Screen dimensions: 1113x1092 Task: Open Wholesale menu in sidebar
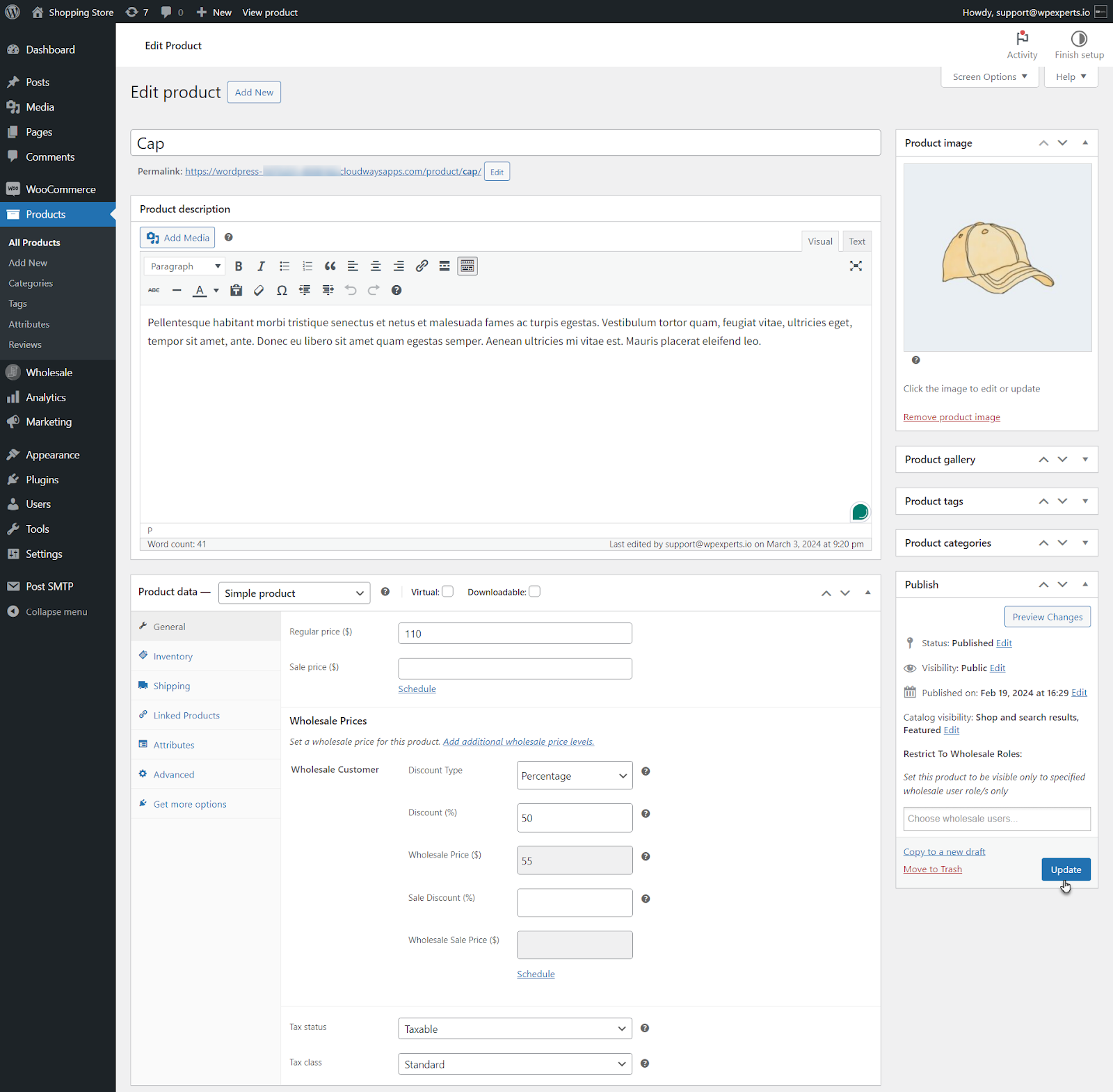[x=58, y=372]
